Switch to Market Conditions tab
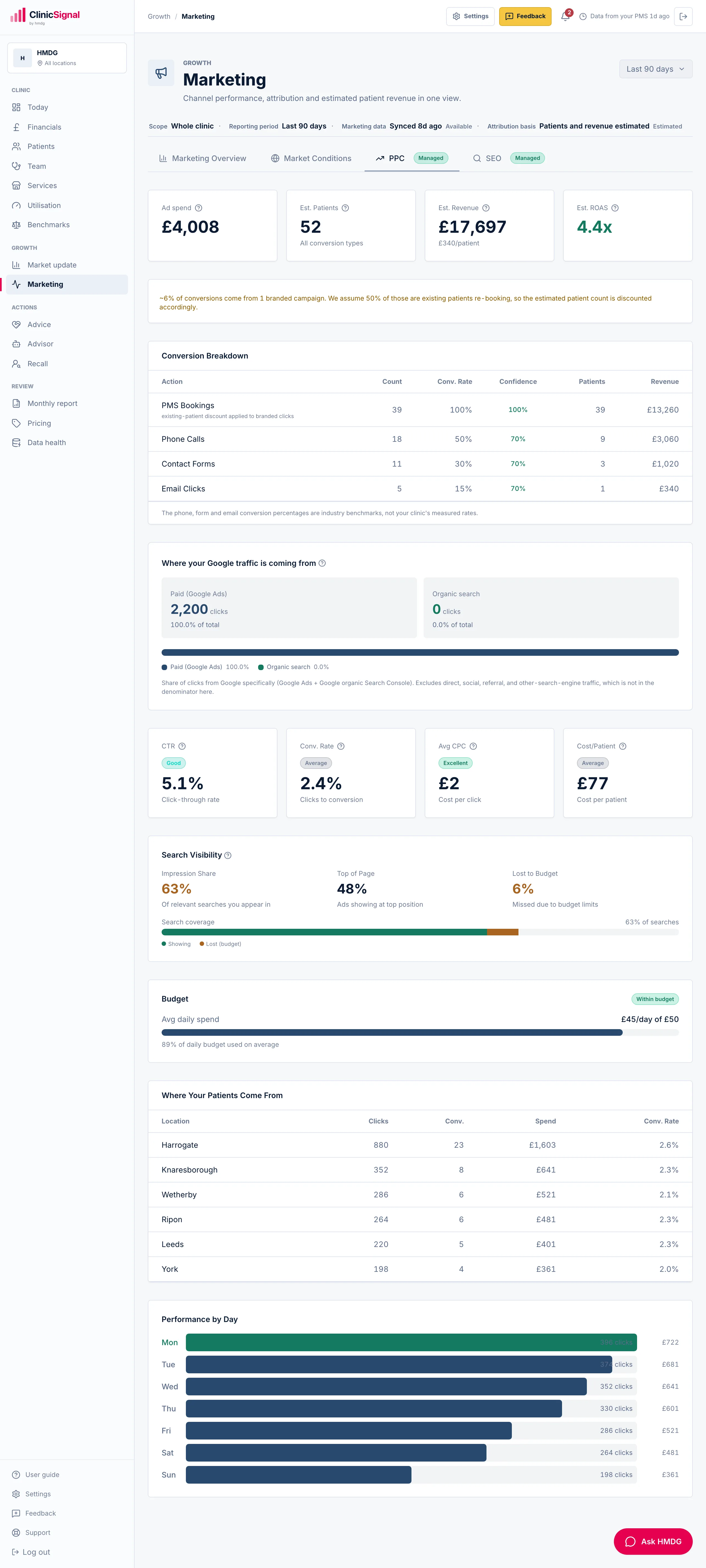Screen dimensions: 706x1568 311,158
